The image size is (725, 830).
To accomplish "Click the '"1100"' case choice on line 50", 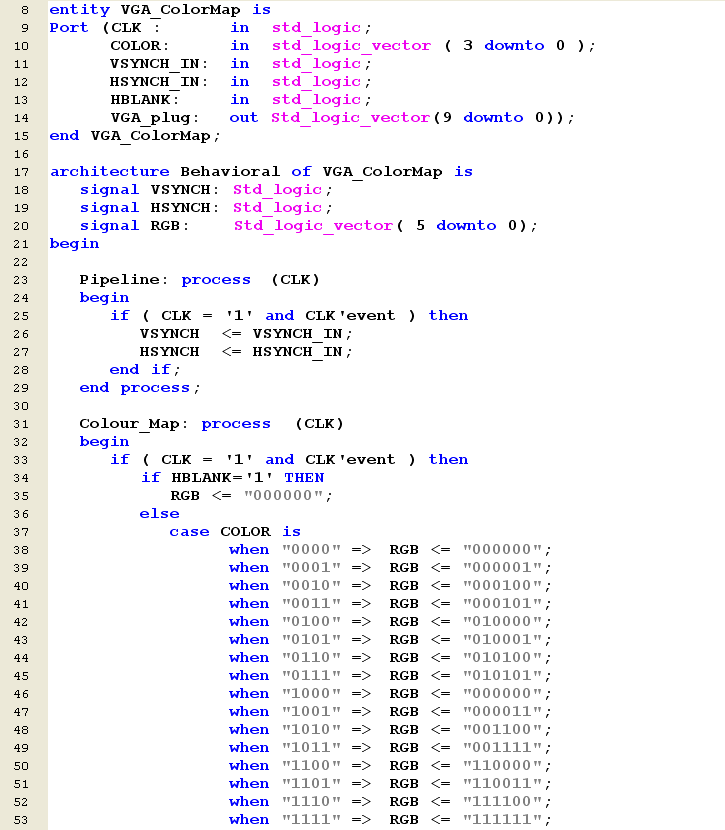I will pyautogui.click(x=311, y=765).
